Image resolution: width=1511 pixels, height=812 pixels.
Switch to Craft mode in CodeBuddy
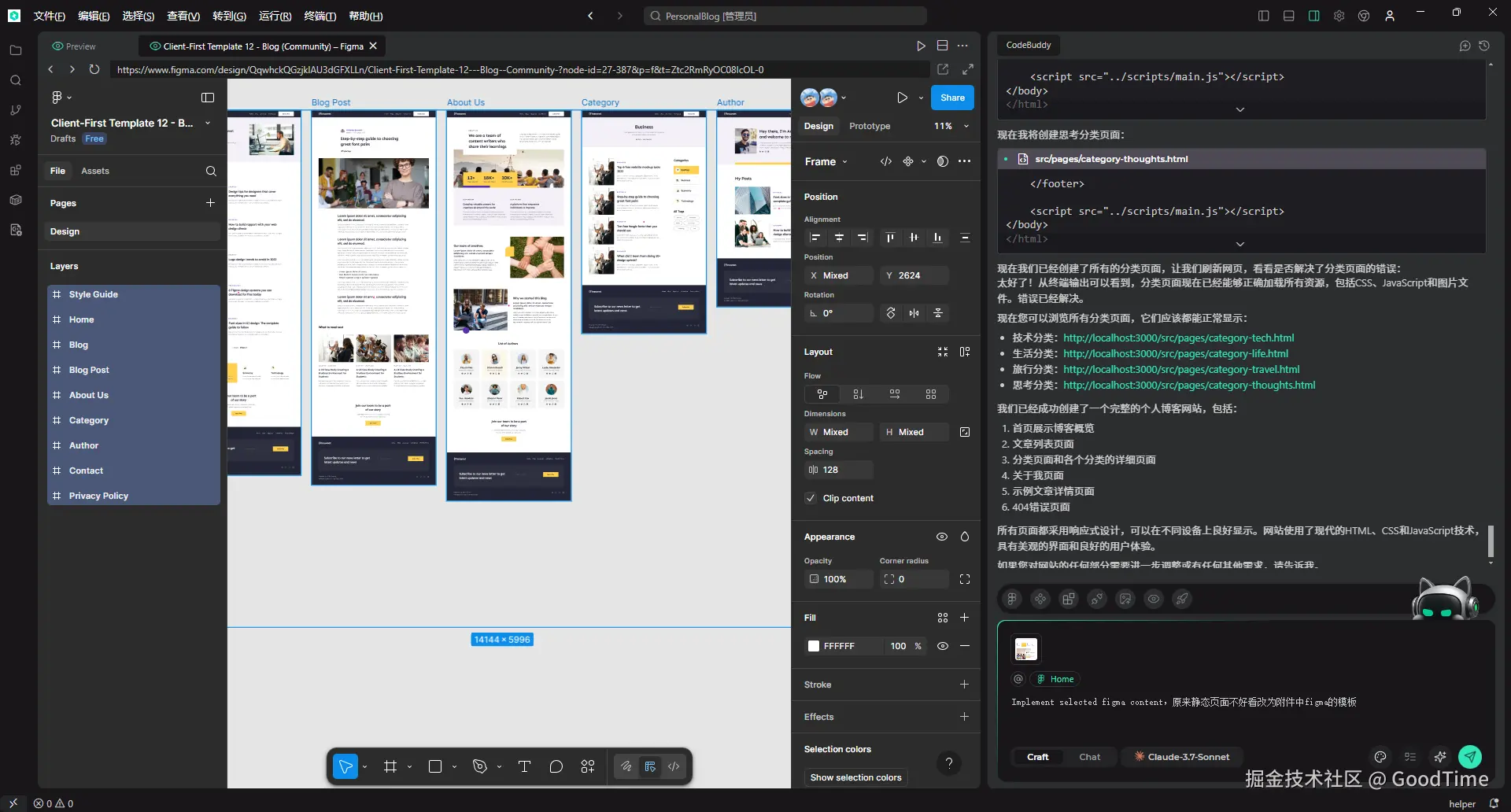[x=1038, y=757]
